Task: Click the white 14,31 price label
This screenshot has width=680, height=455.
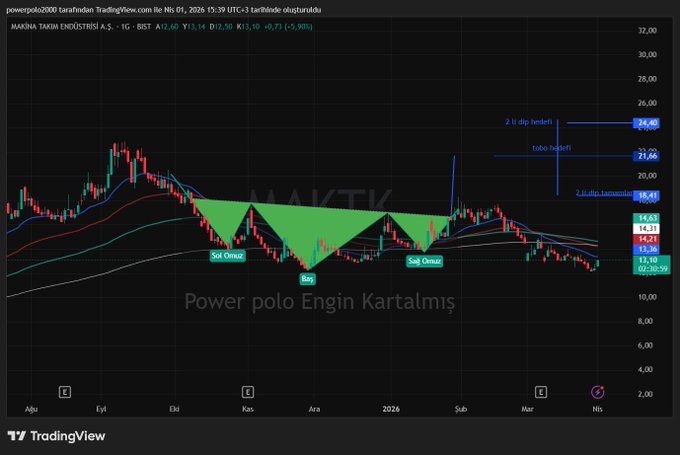Action: pos(647,228)
